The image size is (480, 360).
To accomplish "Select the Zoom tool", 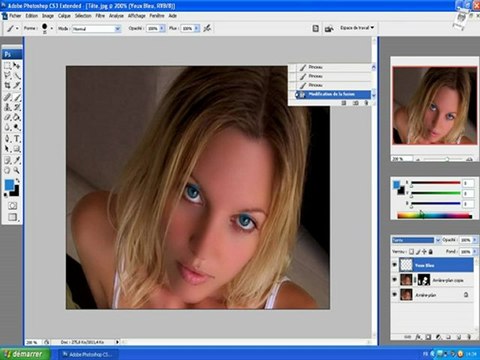I will point(17,170).
